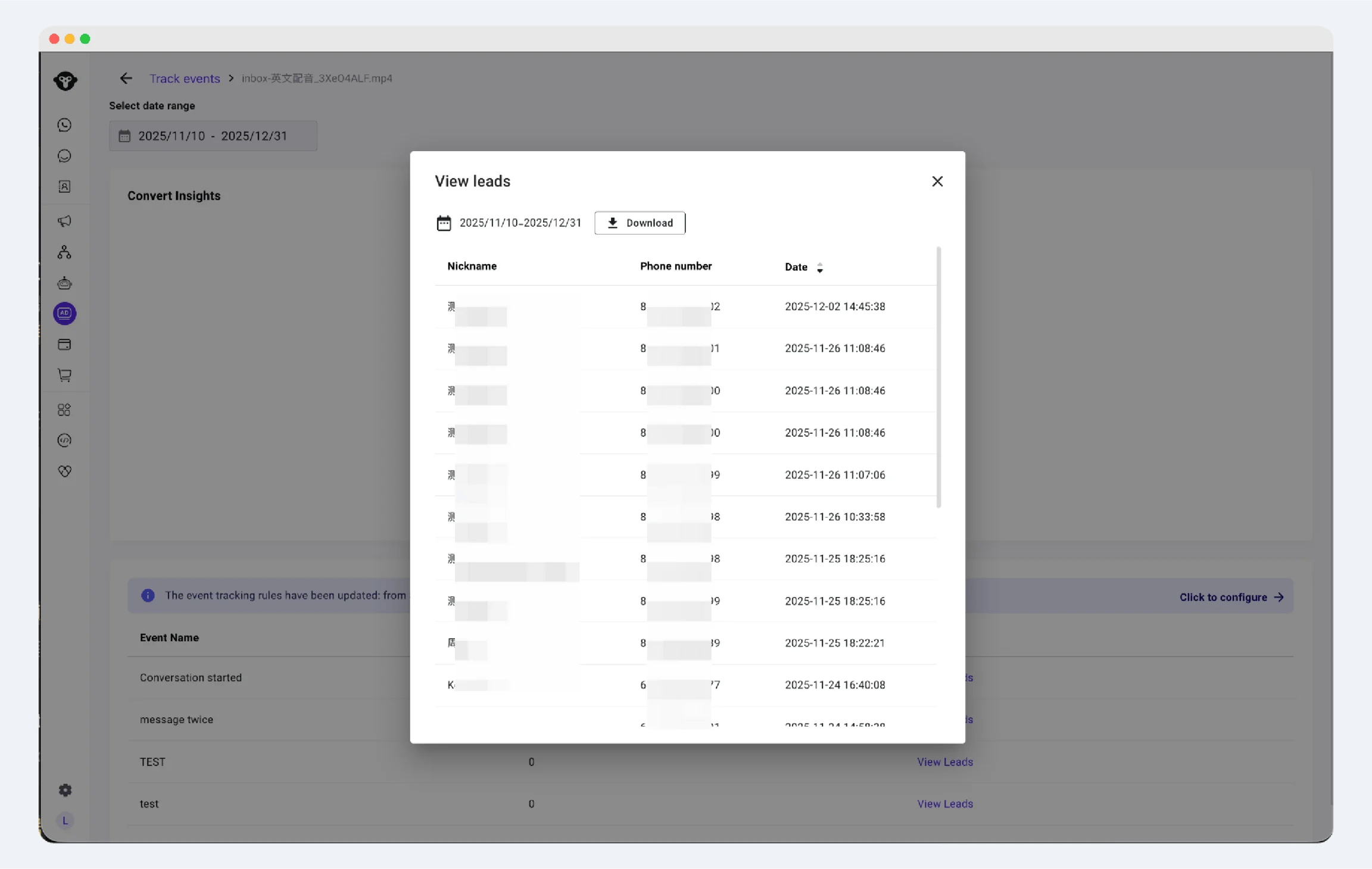1372x869 pixels.
Task: Click the Convert Insights heading
Action: coord(174,196)
